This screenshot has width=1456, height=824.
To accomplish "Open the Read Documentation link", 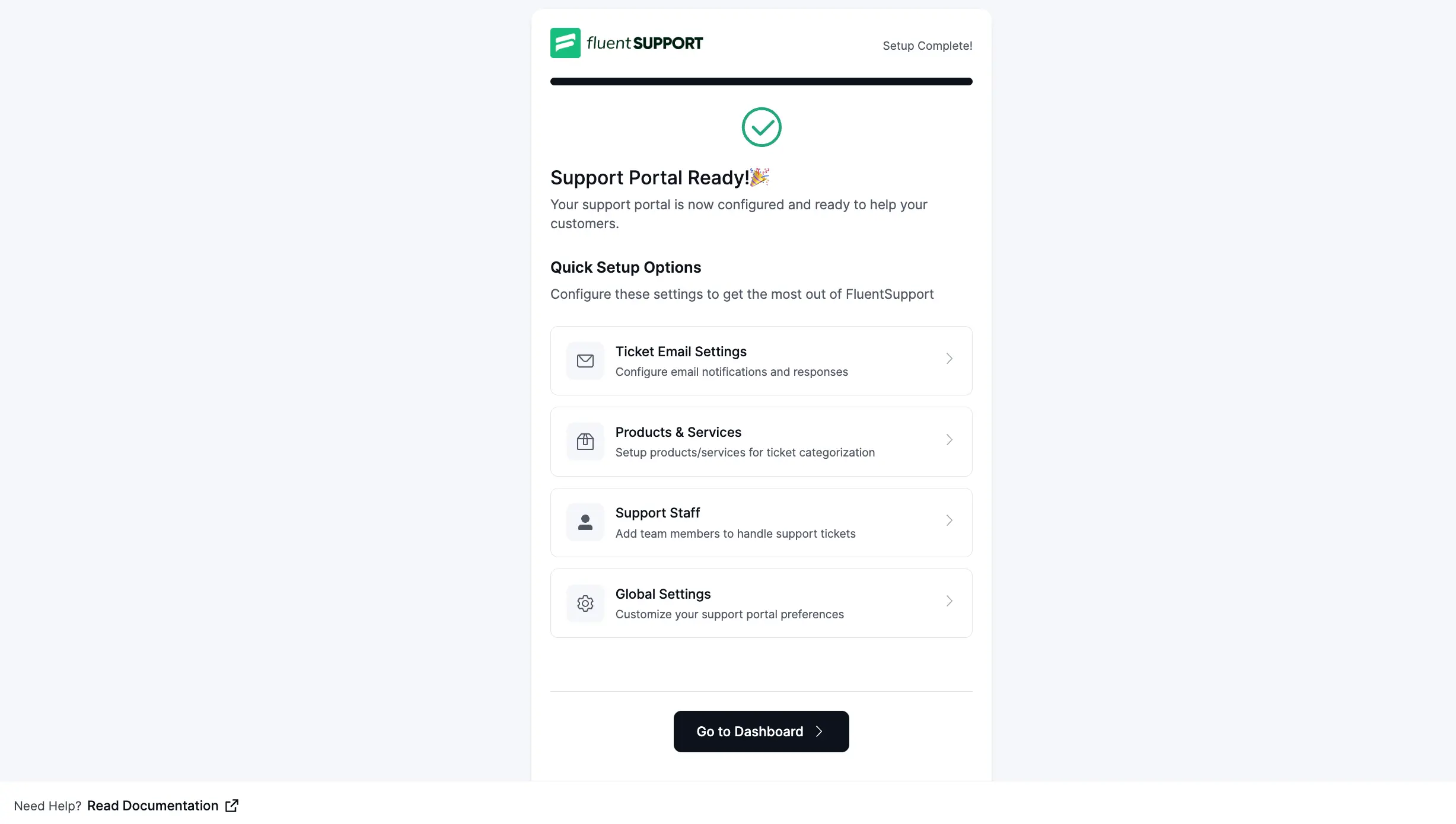I will 152,805.
